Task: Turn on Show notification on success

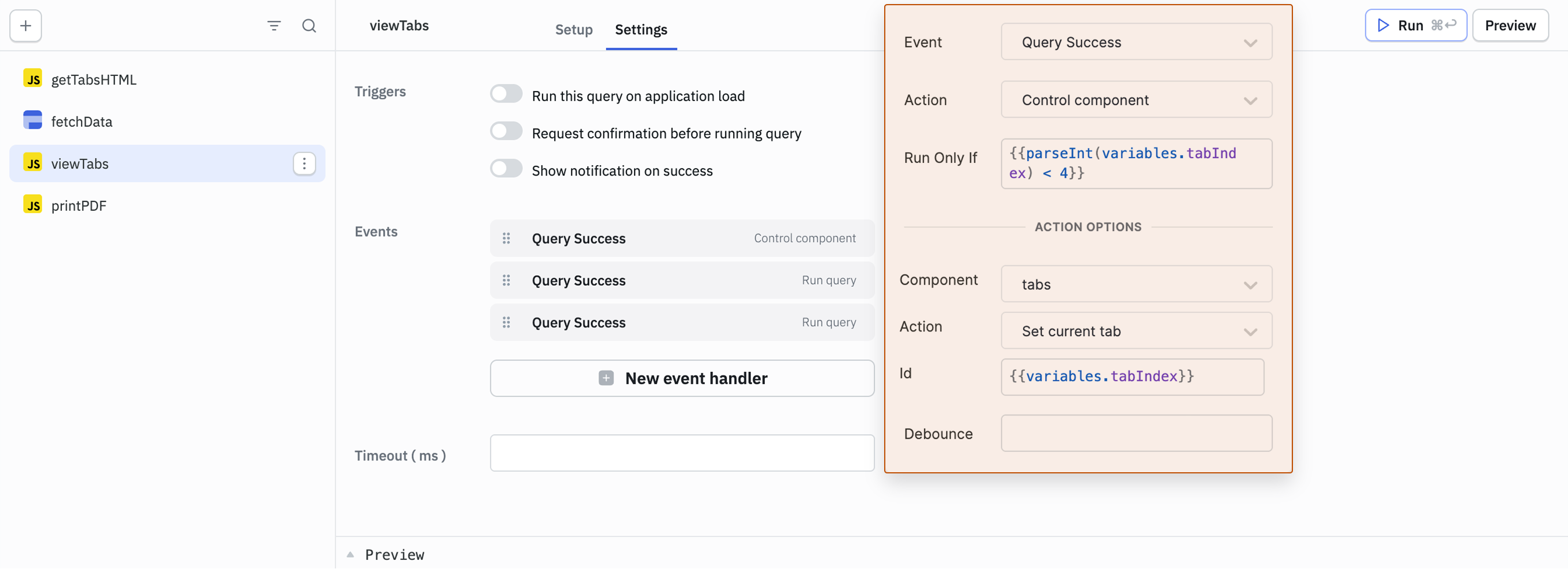Action: click(506, 169)
